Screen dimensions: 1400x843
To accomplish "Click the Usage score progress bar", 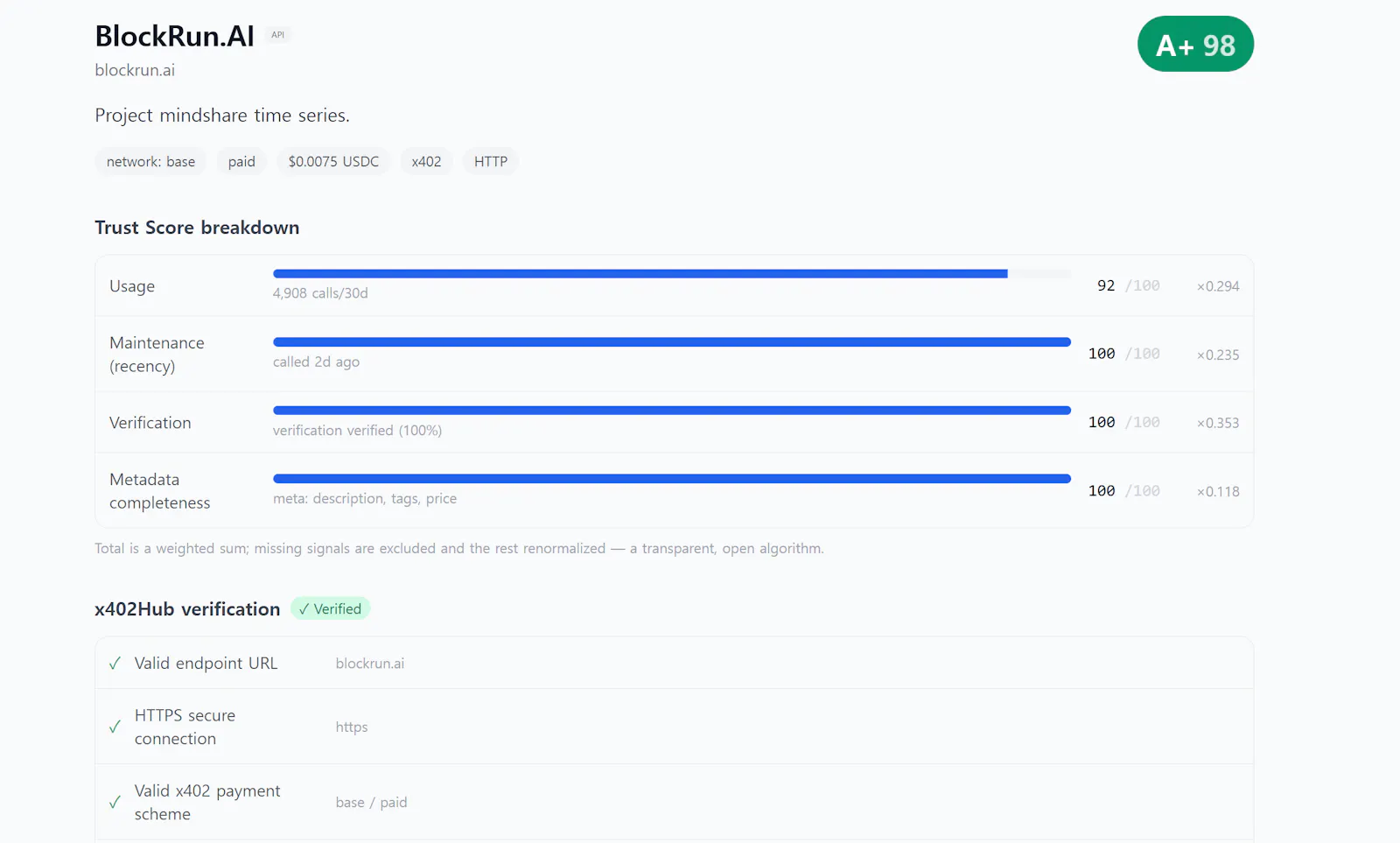I will coord(672,274).
